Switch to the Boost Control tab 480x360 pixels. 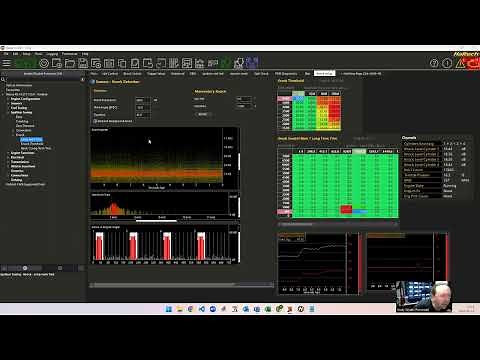[132, 73]
